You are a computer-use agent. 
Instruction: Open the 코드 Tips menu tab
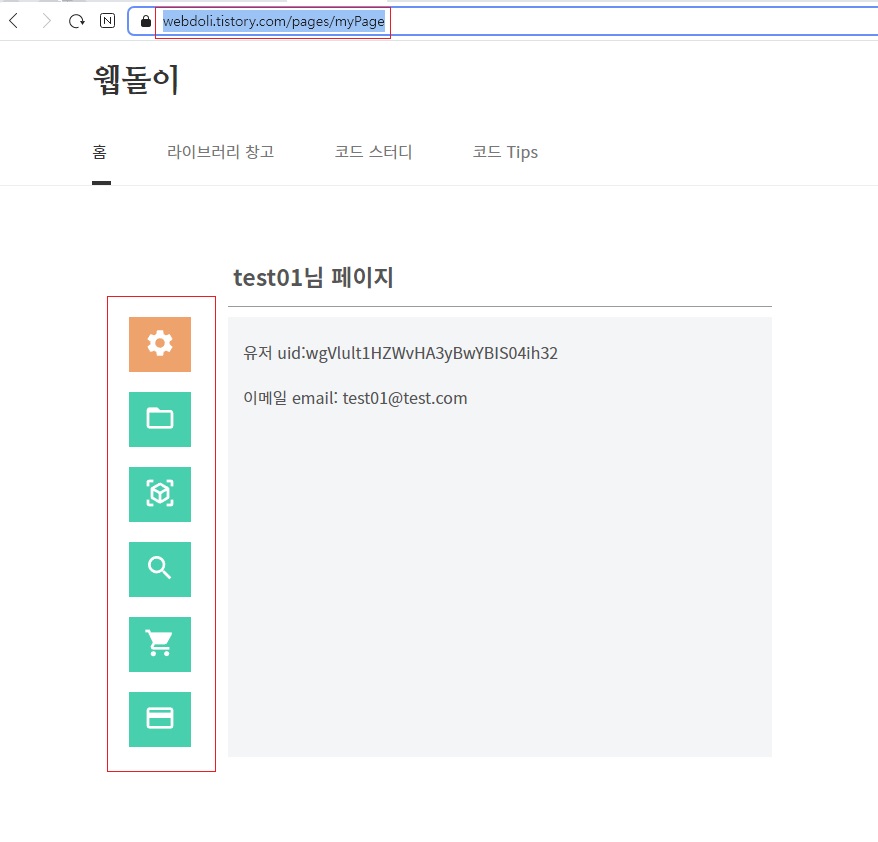click(x=505, y=152)
